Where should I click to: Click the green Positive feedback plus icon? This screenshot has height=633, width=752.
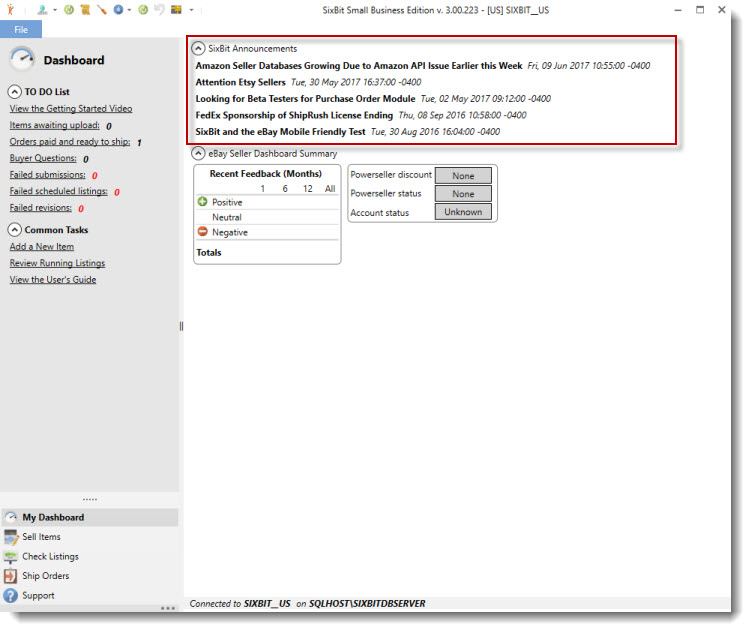tap(202, 202)
